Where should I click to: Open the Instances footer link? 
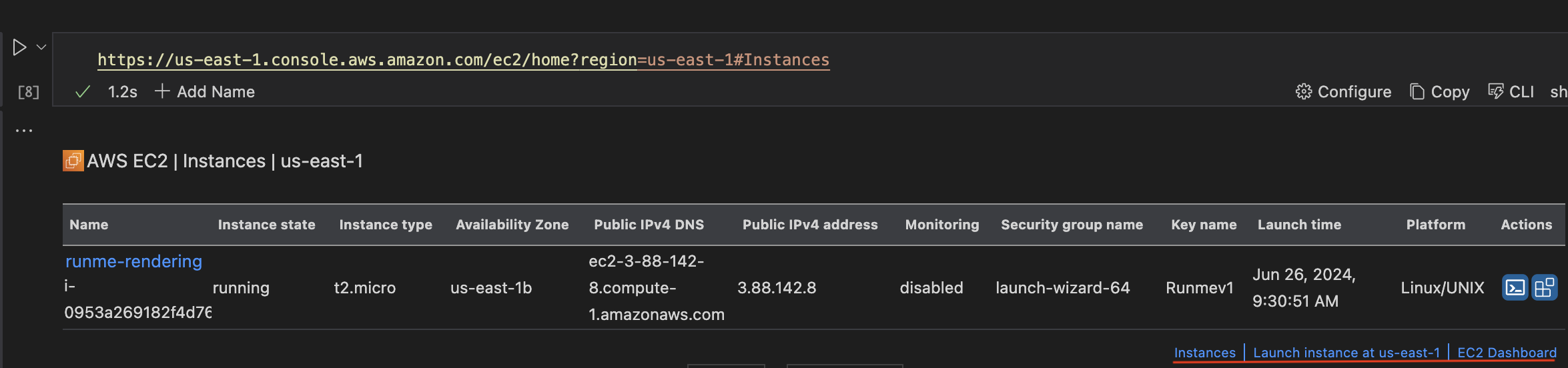click(1204, 353)
